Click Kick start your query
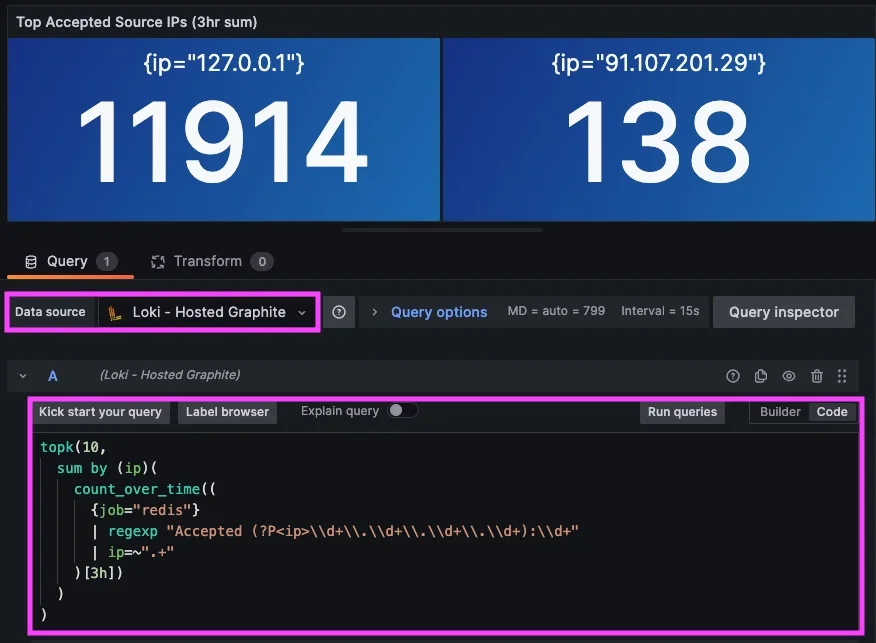Viewport: 876px width, 643px height. click(100, 412)
